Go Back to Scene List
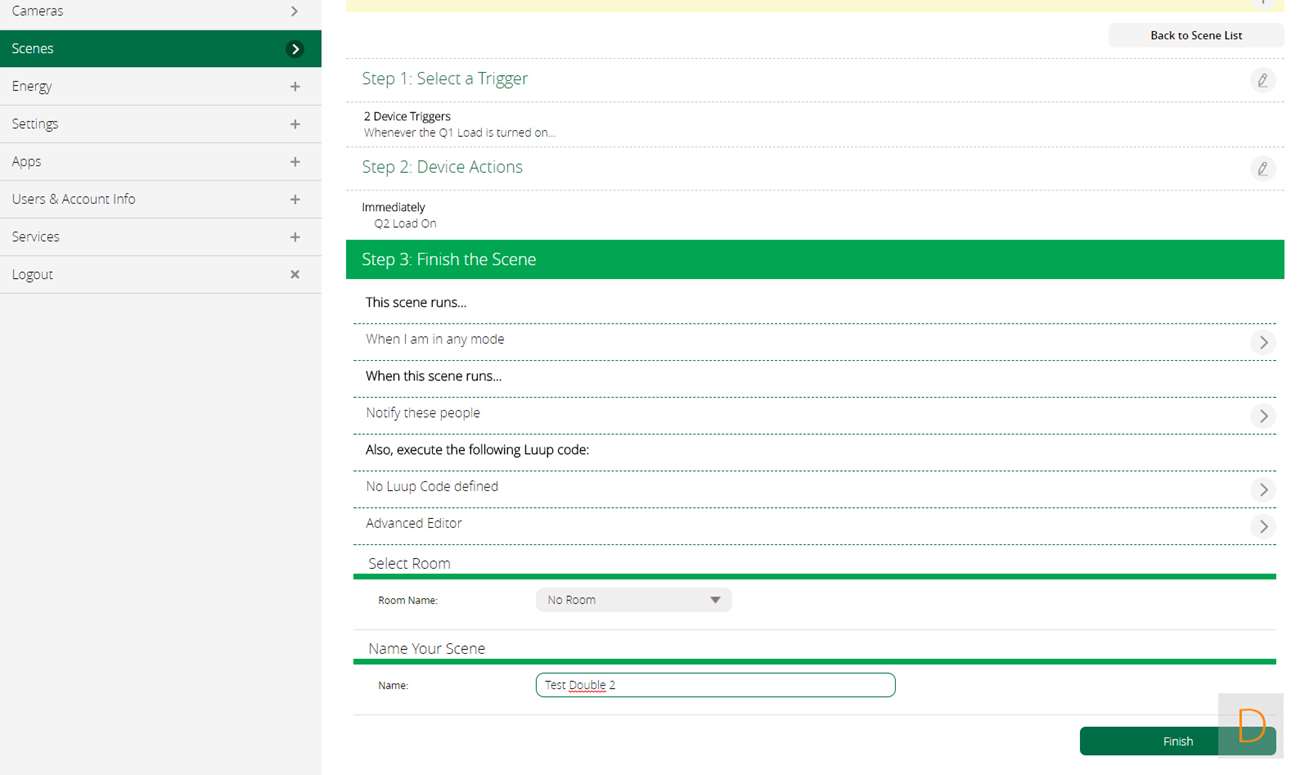 click(x=1195, y=35)
